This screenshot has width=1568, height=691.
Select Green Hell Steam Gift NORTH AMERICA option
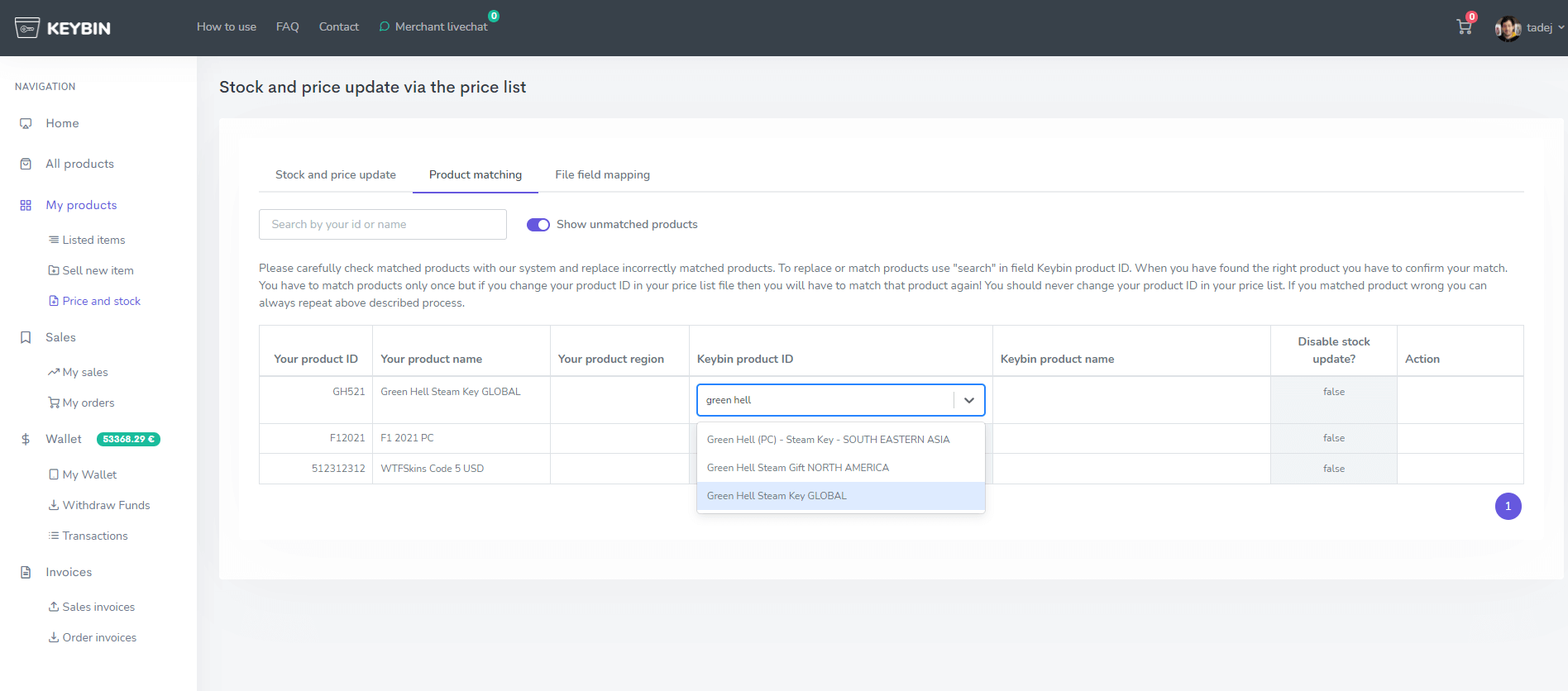[x=841, y=468]
